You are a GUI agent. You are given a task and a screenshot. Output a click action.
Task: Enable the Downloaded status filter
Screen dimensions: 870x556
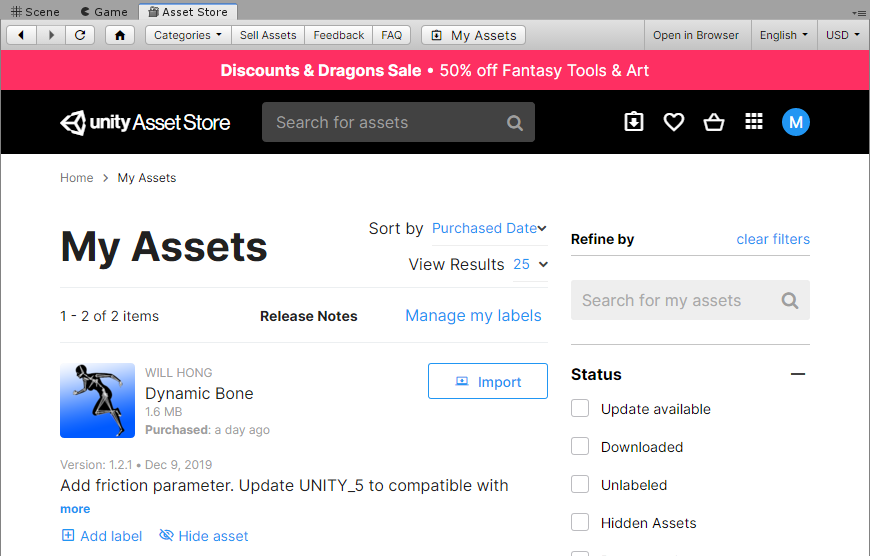point(580,447)
